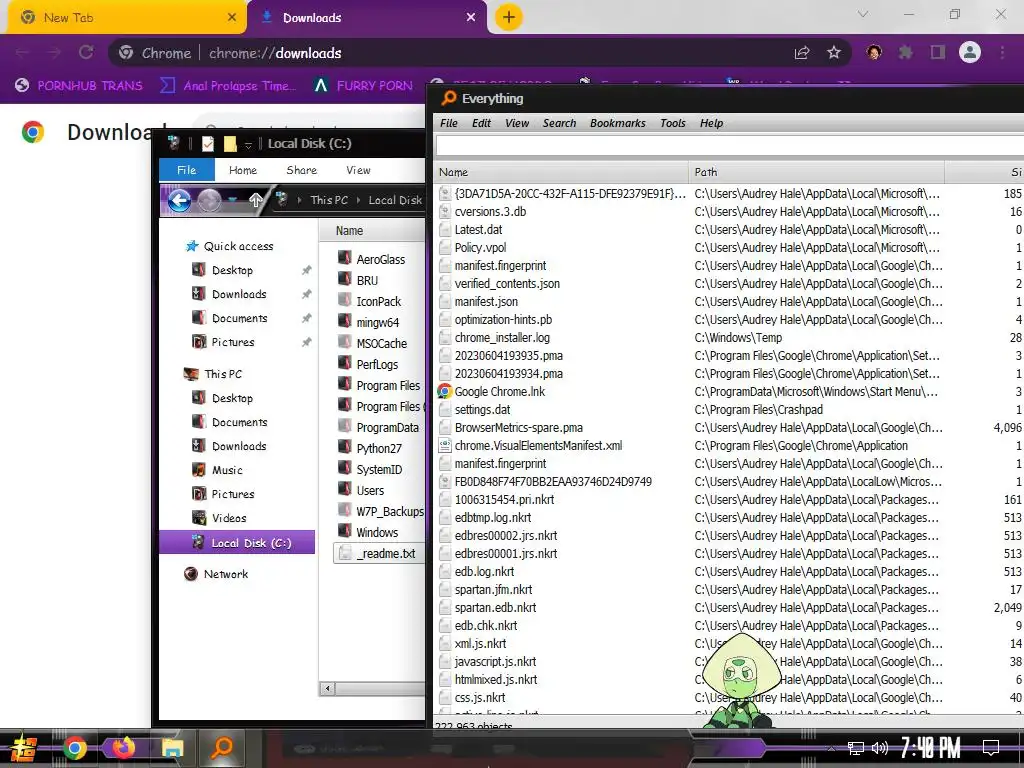Select Google Chrome.lnk in Everything results
Screen dimensions: 1024x768
tap(500, 392)
